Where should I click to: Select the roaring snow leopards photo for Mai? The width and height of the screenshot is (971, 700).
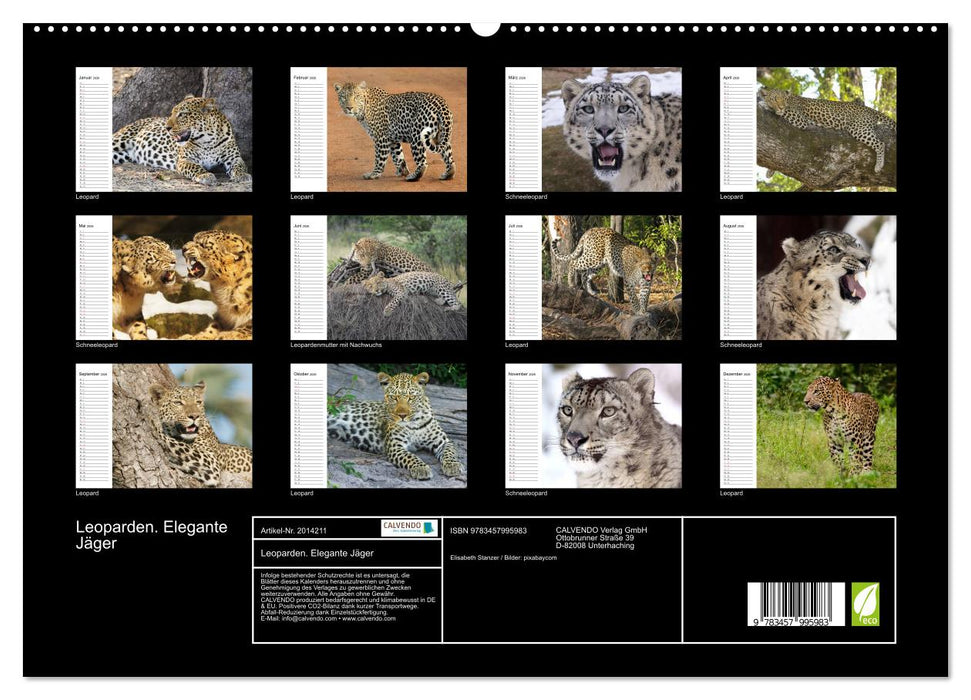[185, 278]
